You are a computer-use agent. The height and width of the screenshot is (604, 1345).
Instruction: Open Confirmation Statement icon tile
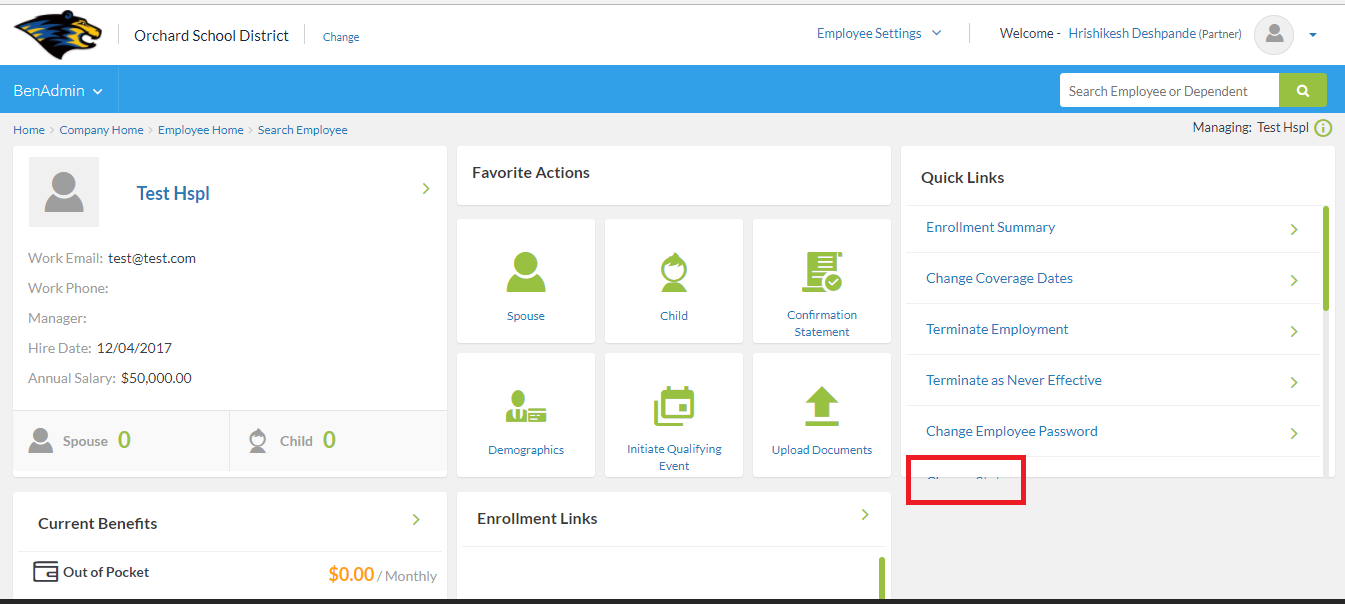821,271
